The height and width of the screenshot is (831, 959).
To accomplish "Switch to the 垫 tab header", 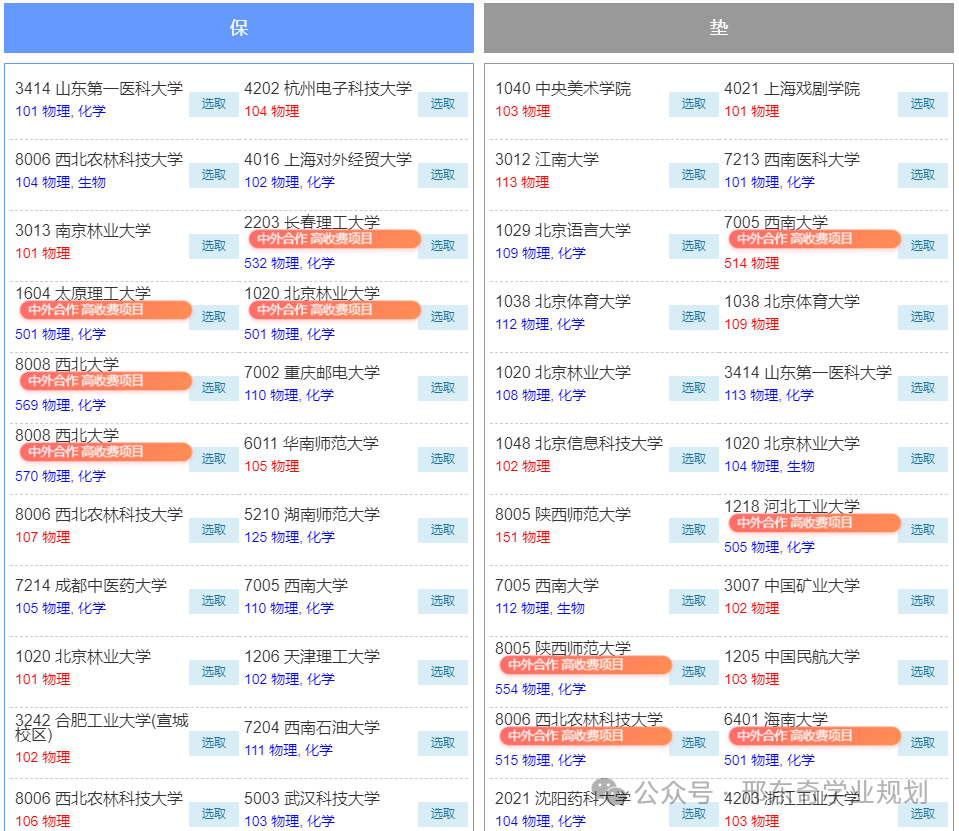I will tap(718, 28).
